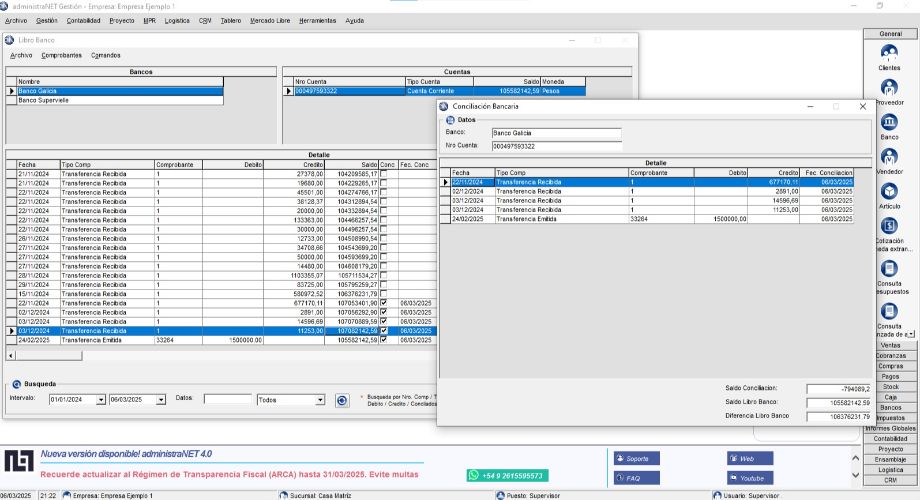Click the Detalle horizontal scrollbar left arrow
This screenshot has width=920, height=500.
pyautogui.click(x=11, y=355)
